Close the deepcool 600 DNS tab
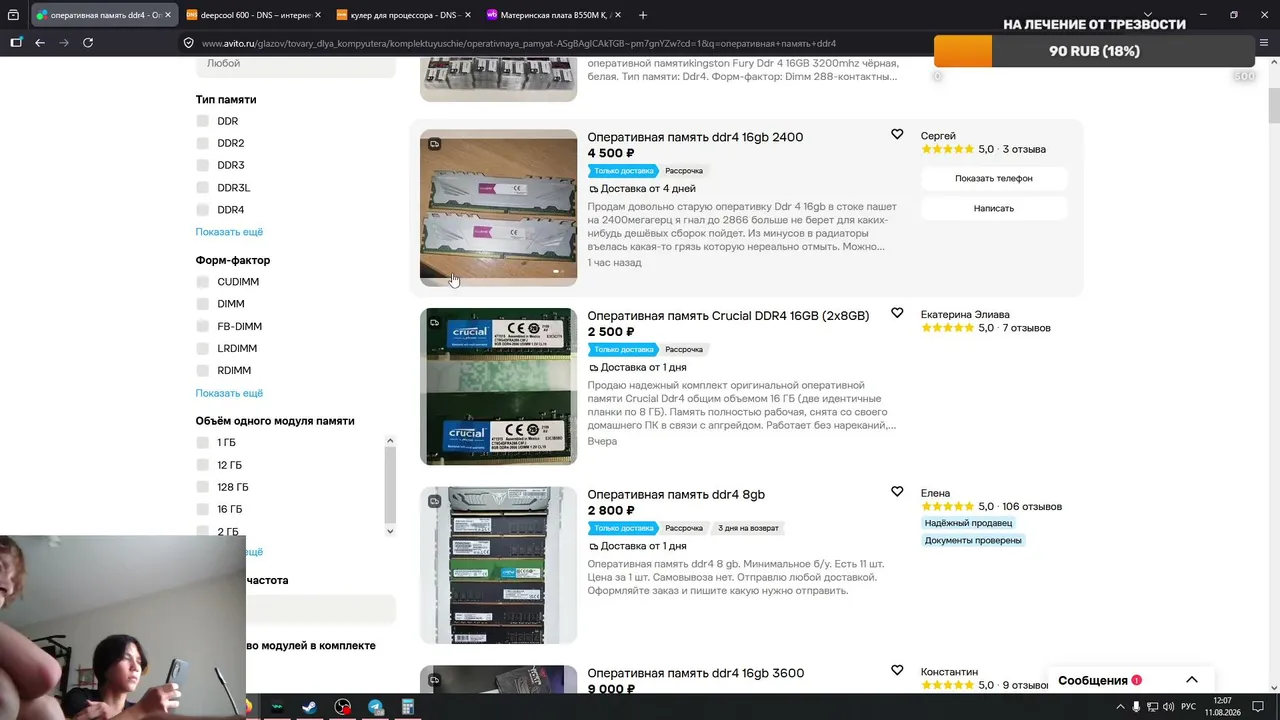Image resolution: width=1280 pixels, height=720 pixels. click(318, 15)
